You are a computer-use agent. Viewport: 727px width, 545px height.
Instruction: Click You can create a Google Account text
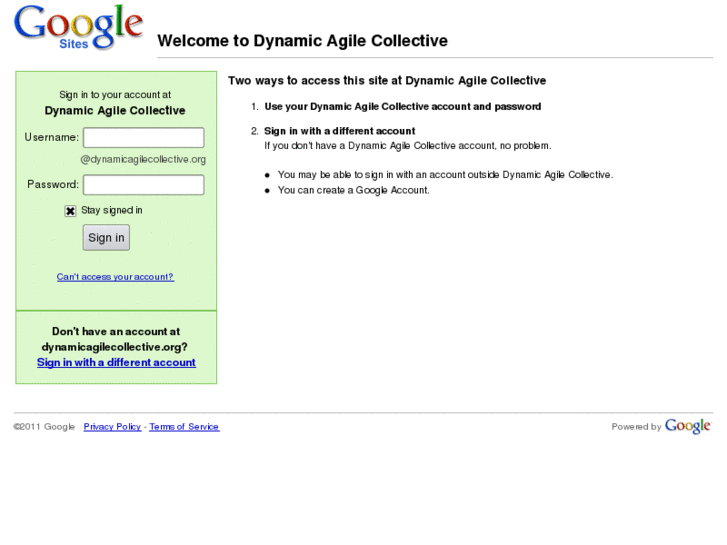click(x=353, y=190)
